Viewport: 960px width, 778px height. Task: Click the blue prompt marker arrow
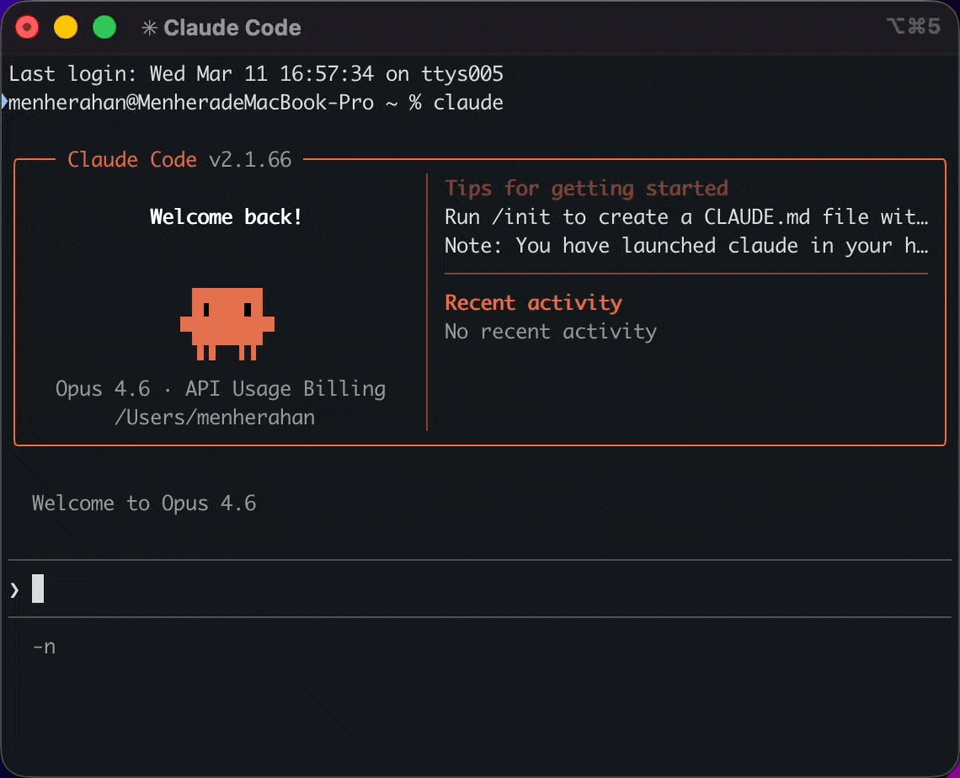4,102
